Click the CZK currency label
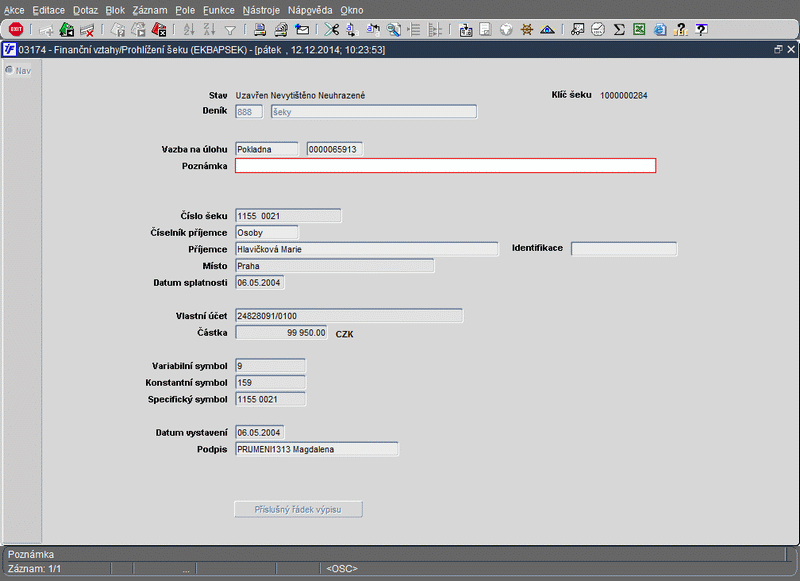 click(344, 334)
